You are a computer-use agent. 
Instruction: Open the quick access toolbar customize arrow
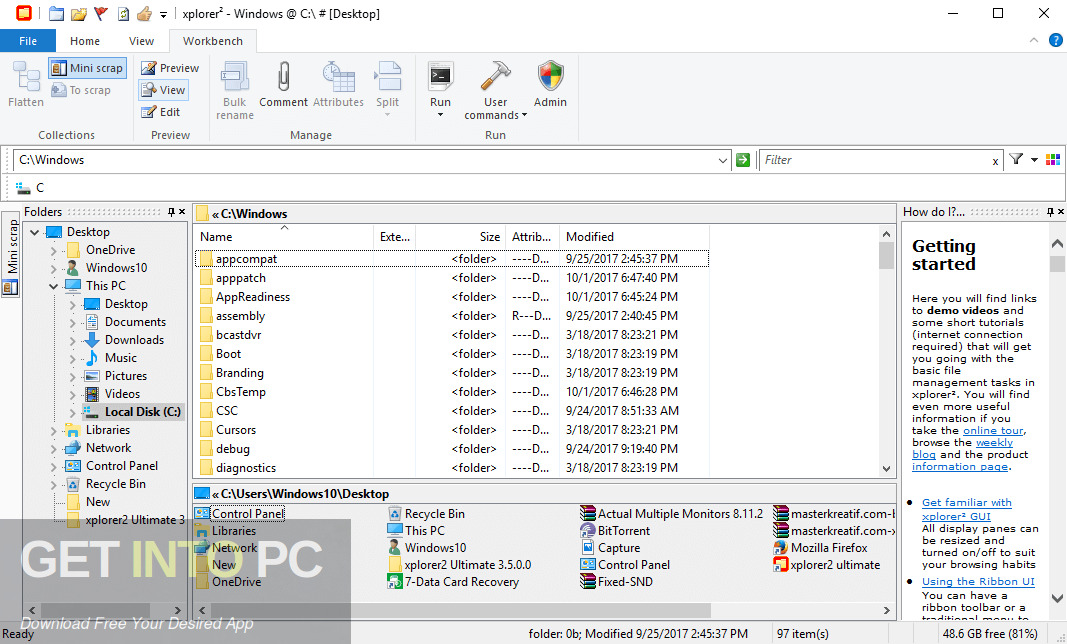click(x=163, y=14)
